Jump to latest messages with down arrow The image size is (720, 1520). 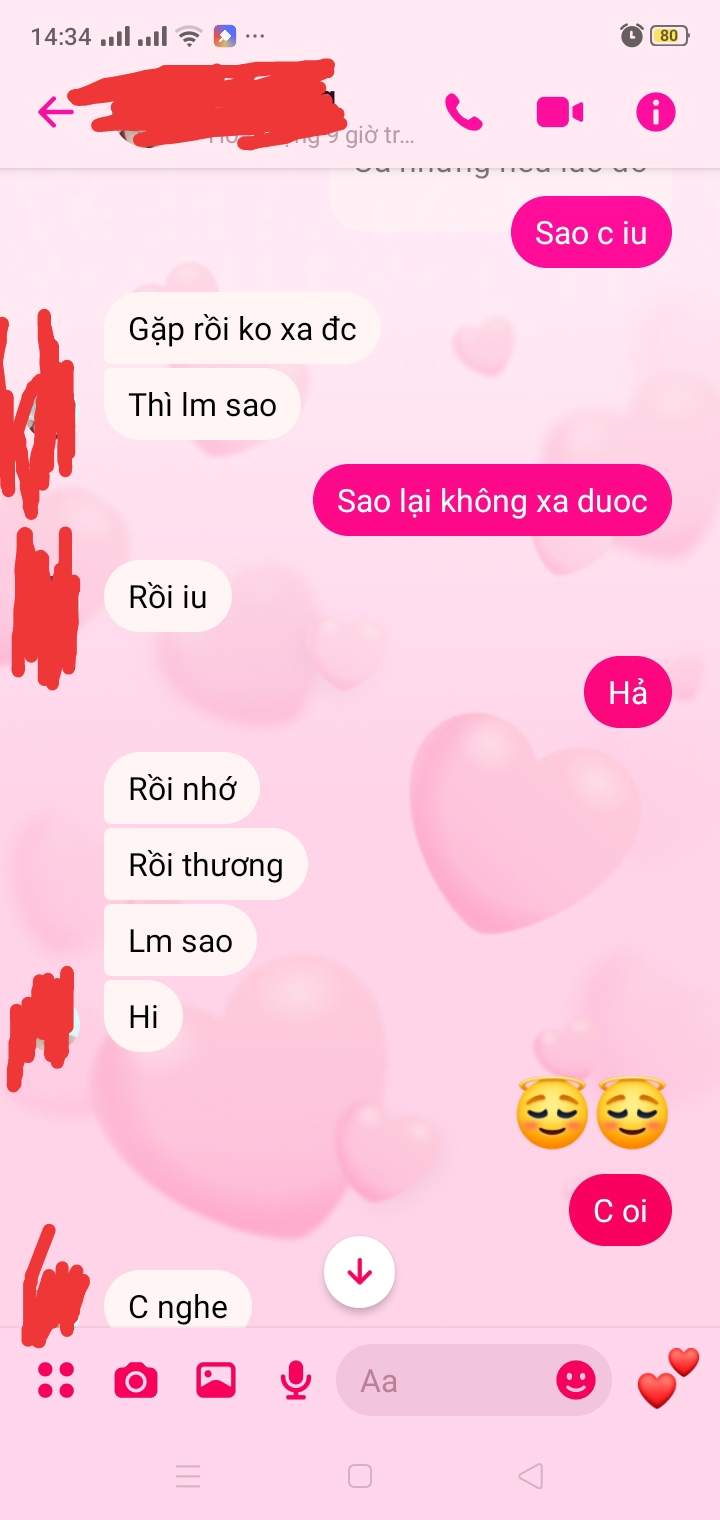point(359,1273)
